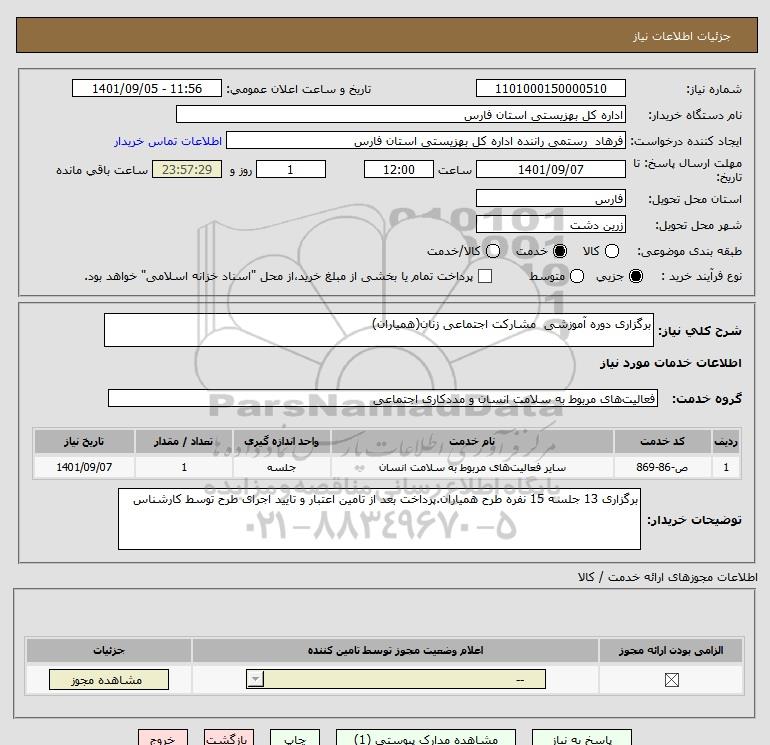
Task: Click delivery city field زرین دشت
Action: tap(550, 224)
